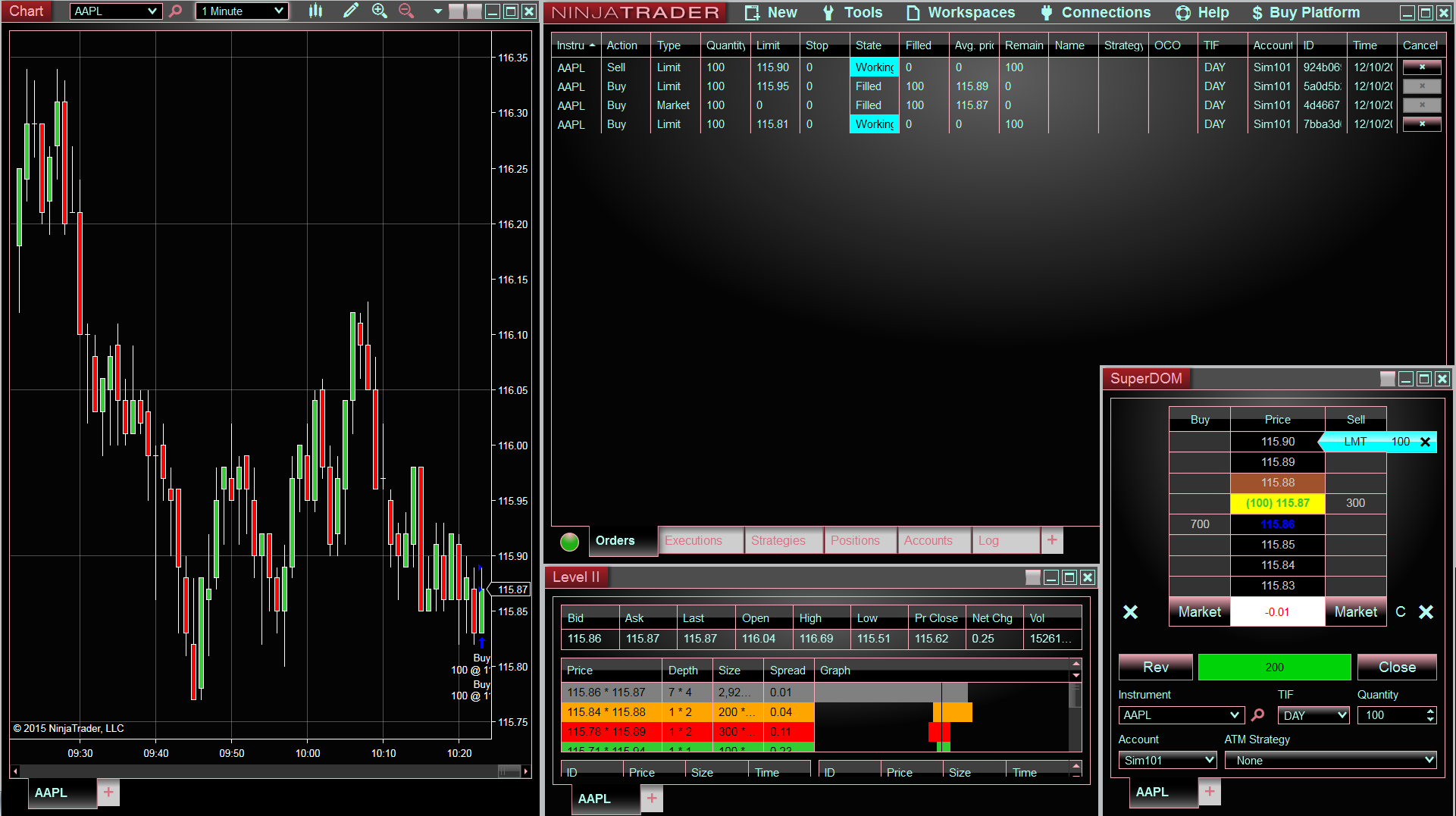Image resolution: width=1456 pixels, height=816 pixels.
Task: Select the pencil drawing tool on chart toolbar
Action: (x=350, y=11)
